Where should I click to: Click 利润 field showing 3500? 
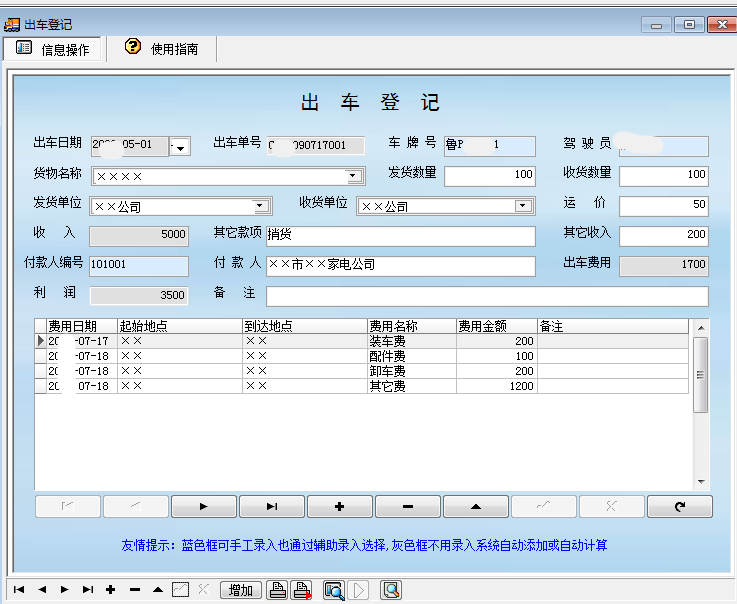coord(139,296)
